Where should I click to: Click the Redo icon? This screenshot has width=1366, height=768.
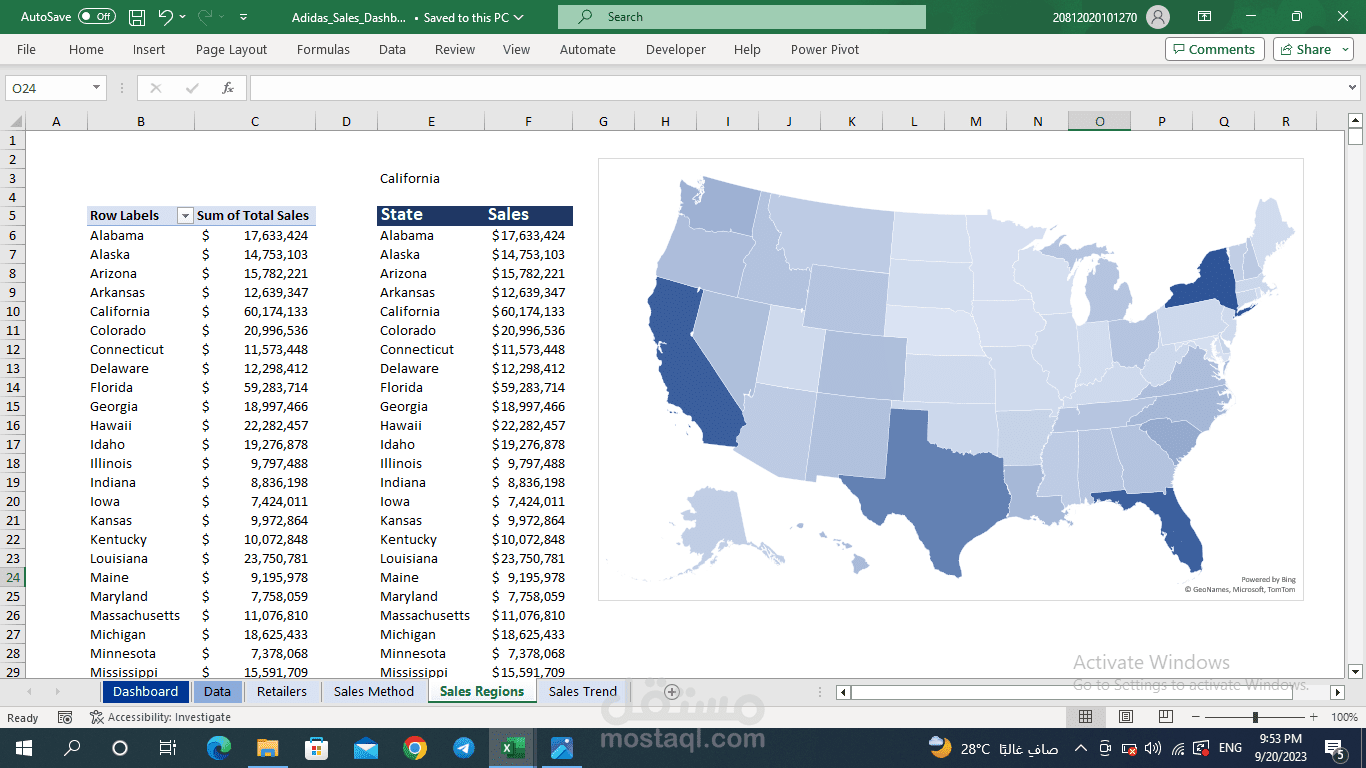coord(205,17)
